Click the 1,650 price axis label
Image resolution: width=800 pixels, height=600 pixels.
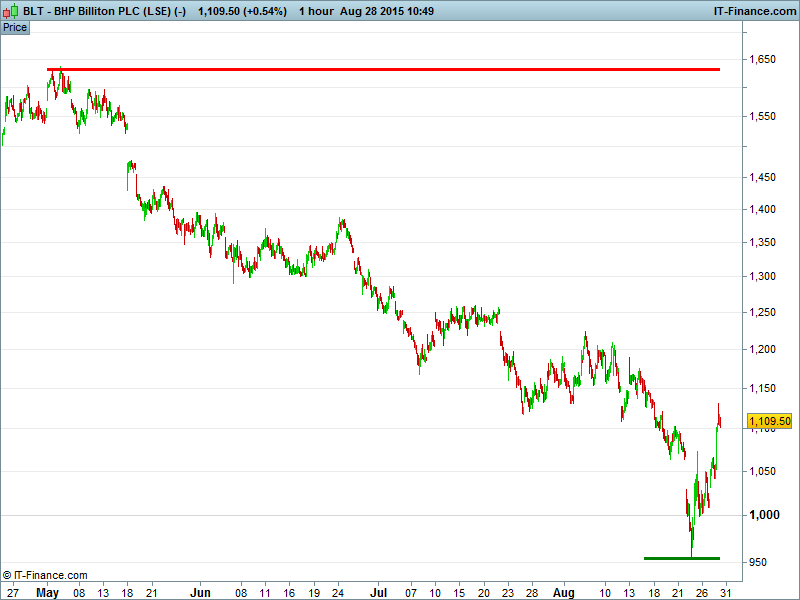762,60
